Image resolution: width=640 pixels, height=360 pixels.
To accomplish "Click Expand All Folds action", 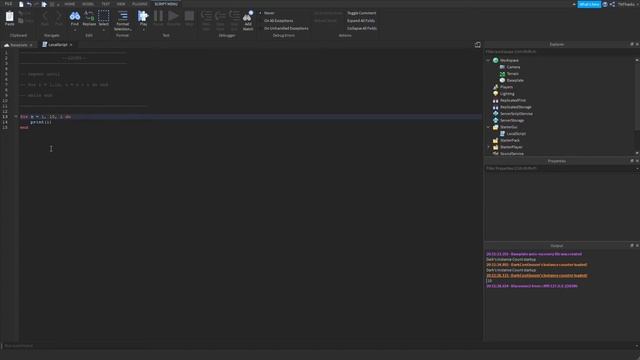I will tap(361, 21).
